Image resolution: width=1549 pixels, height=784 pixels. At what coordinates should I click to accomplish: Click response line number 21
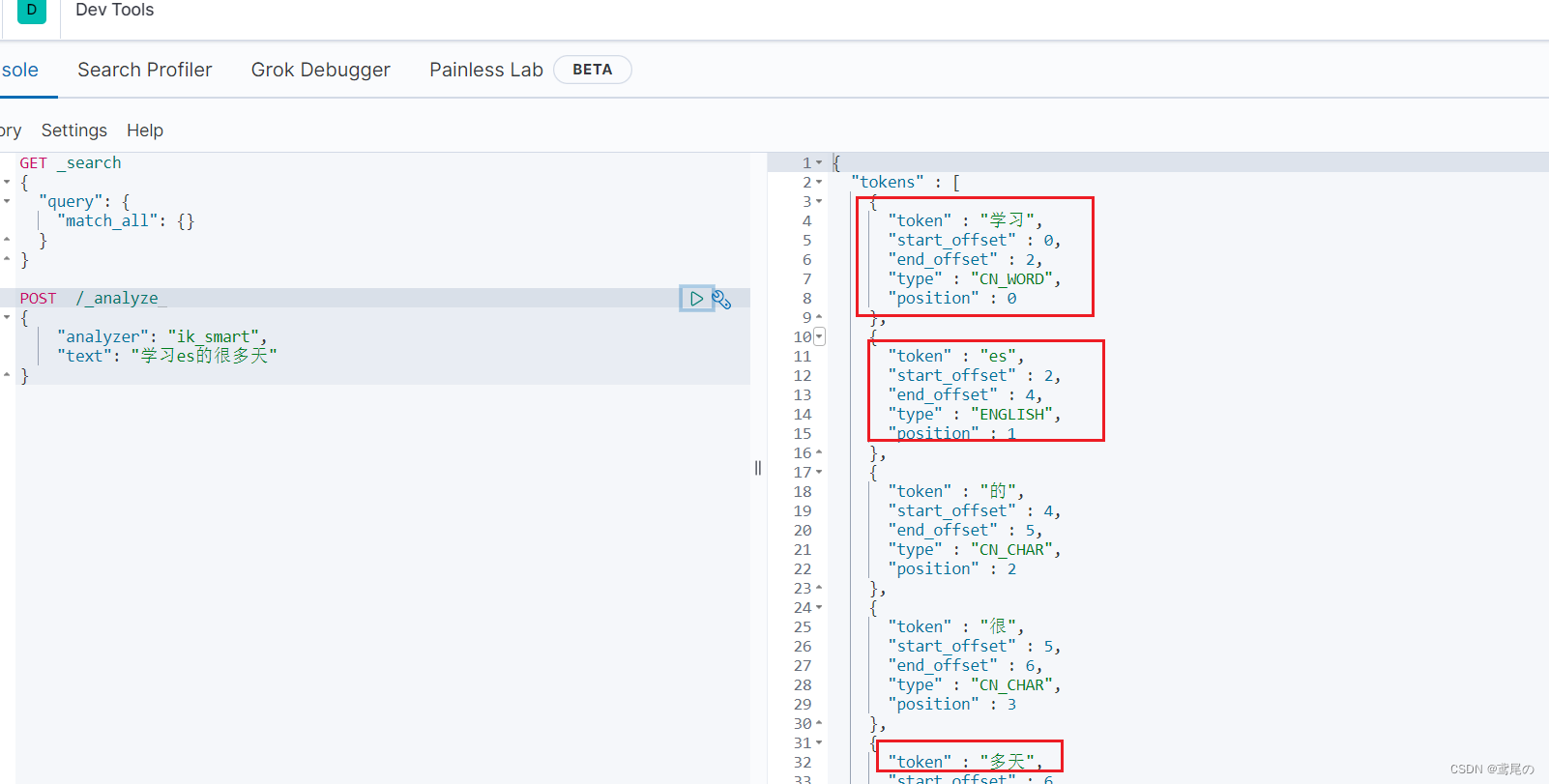(x=803, y=549)
